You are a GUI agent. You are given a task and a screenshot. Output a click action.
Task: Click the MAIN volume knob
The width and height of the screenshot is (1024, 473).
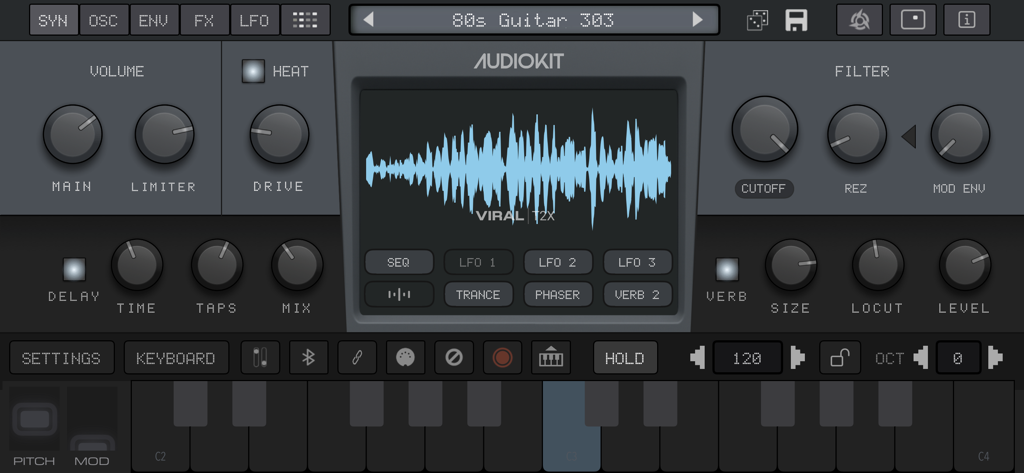[72, 134]
